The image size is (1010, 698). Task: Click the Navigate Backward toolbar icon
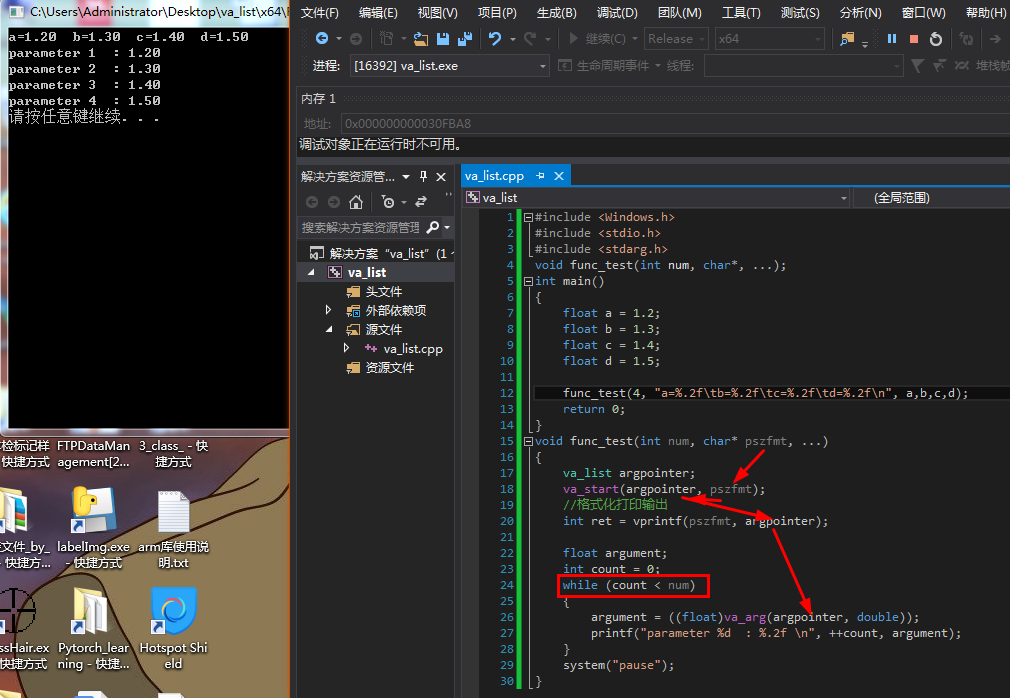tap(321, 39)
